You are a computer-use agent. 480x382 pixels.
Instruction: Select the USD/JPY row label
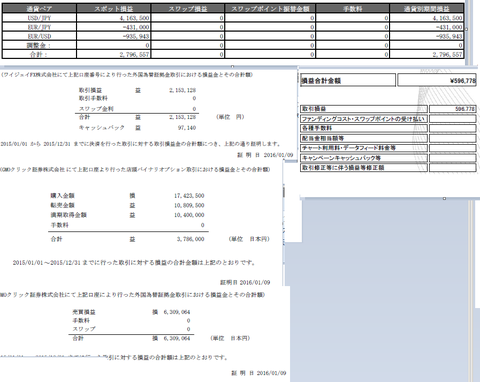coord(39,18)
